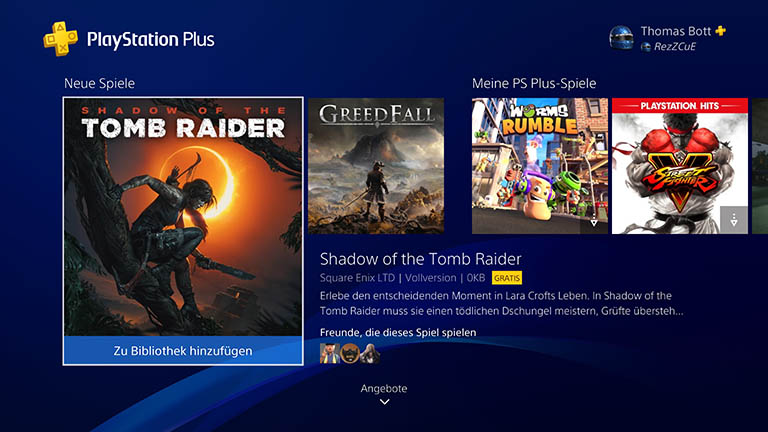This screenshot has width=768, height=432.
Task: Select the download icon on Street Fighter V
Action: (734, 220)
